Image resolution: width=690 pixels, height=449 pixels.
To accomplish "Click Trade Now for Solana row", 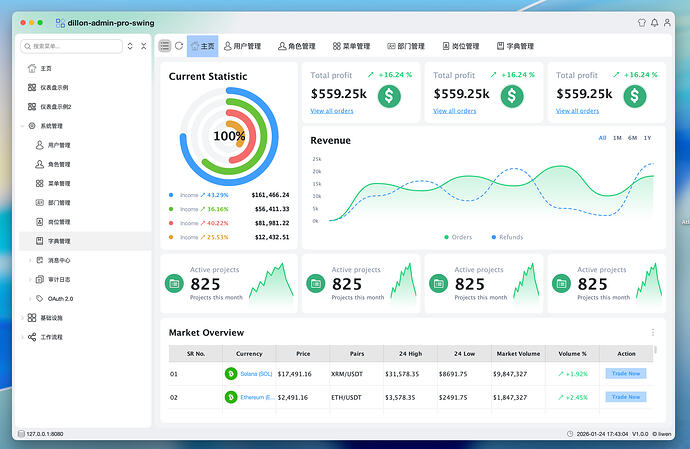I will (626, 373).
